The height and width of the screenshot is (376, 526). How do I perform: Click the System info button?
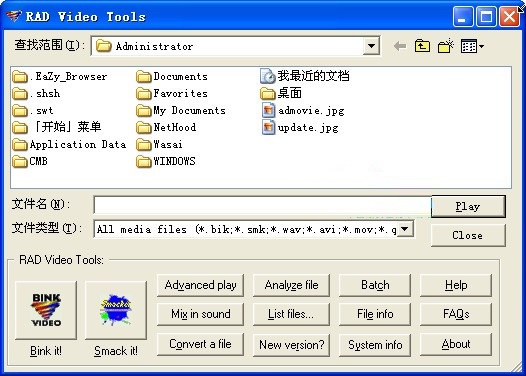tap(375, 344)
